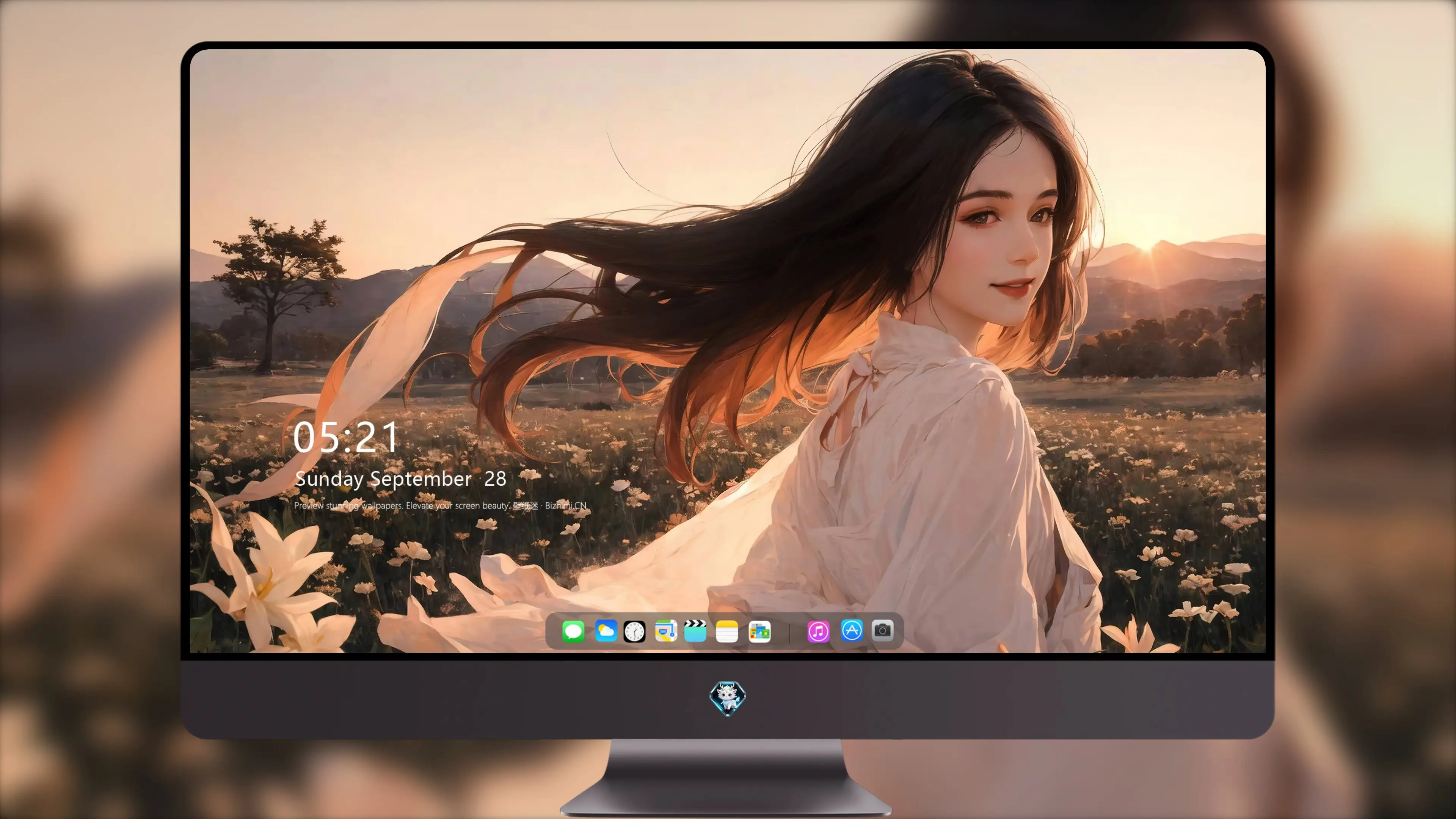Open the Clock app in the dock
The image size is (1456, 819).
(x=634, y=631)
